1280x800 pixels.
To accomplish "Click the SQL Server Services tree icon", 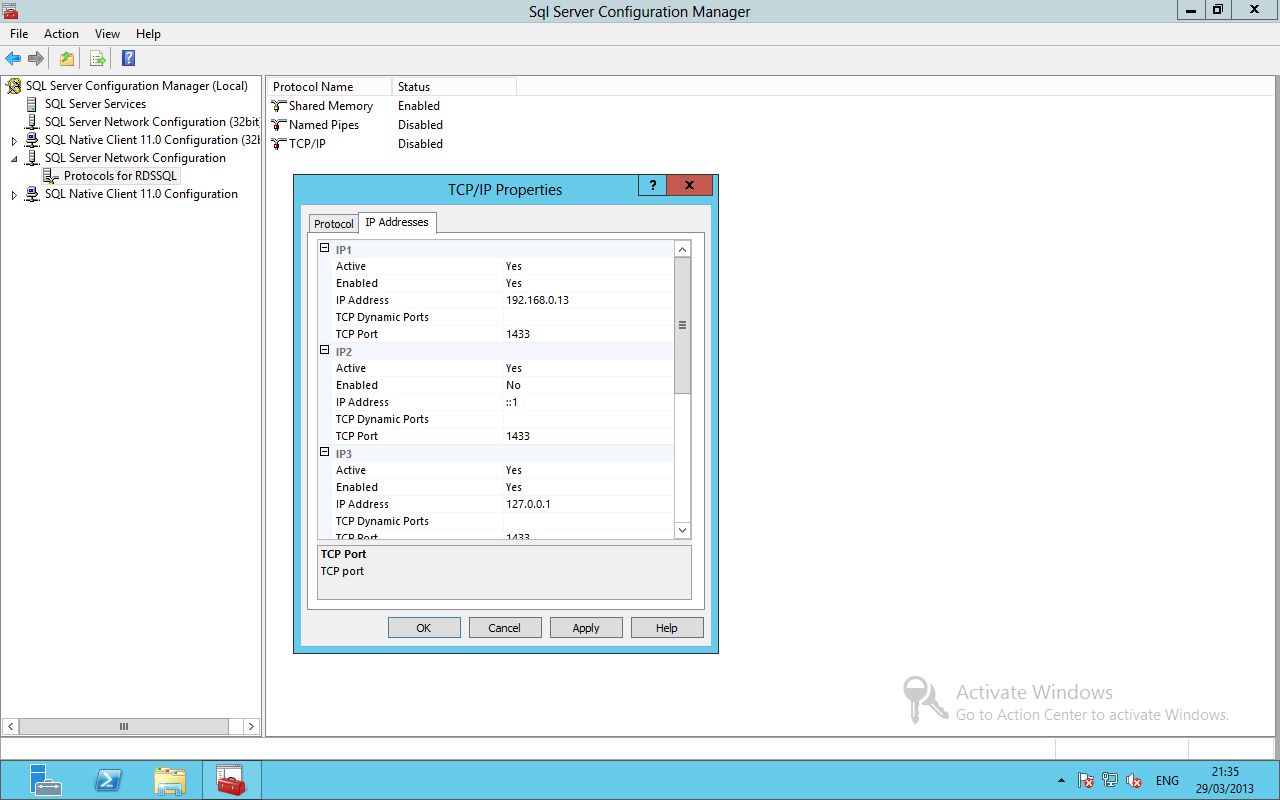I will coord(32,104).
